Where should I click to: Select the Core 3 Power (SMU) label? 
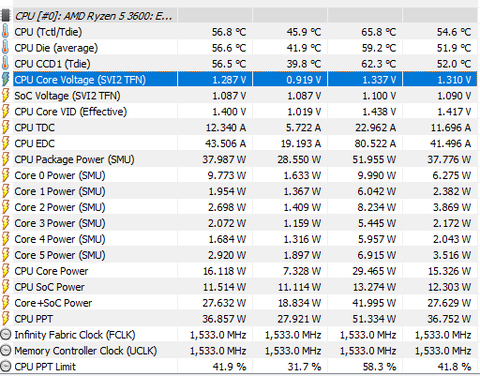click(x=60, y=223)
